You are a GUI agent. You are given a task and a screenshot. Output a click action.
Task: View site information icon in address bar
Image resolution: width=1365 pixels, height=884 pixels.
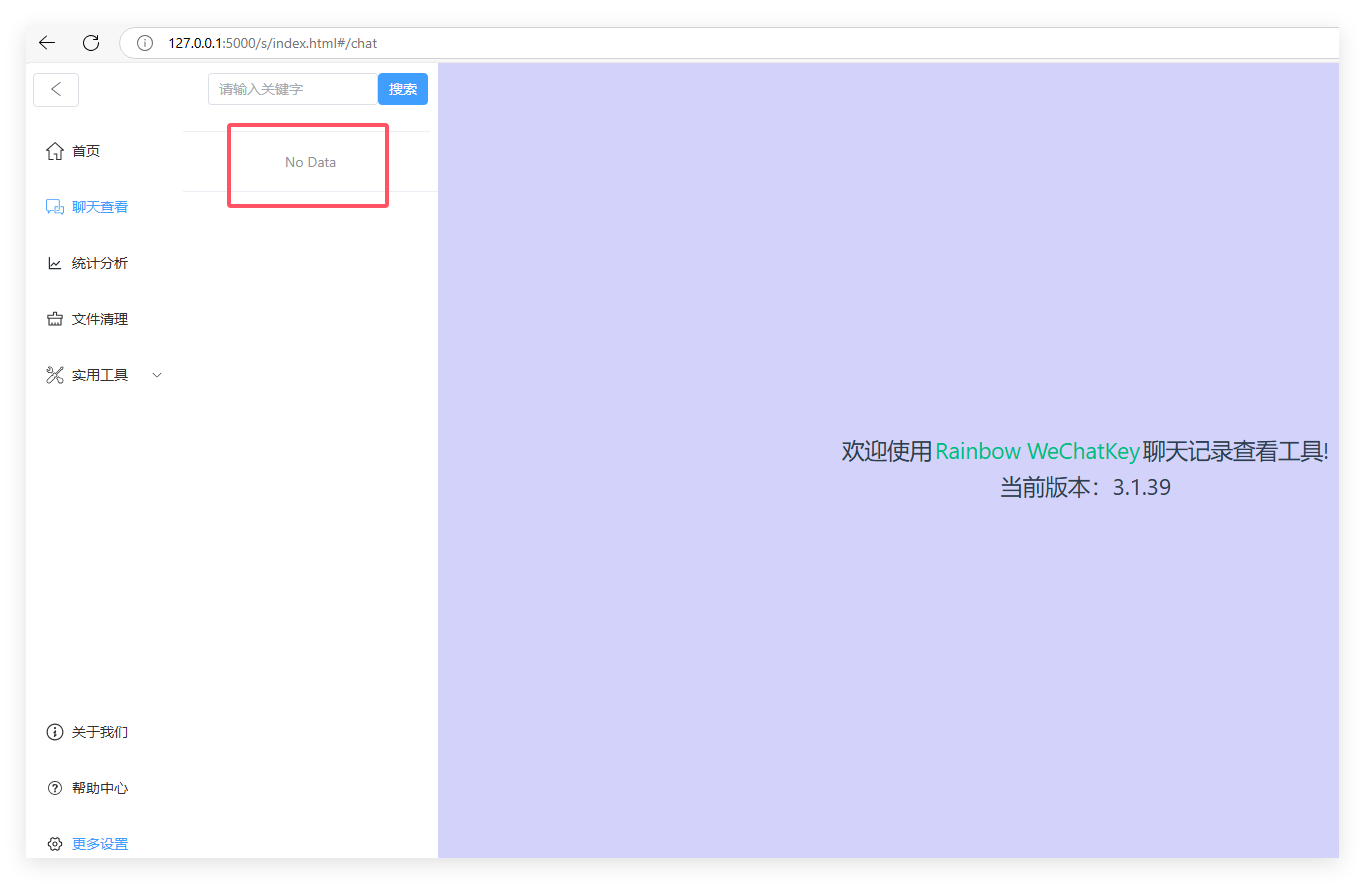coord(145,43)
